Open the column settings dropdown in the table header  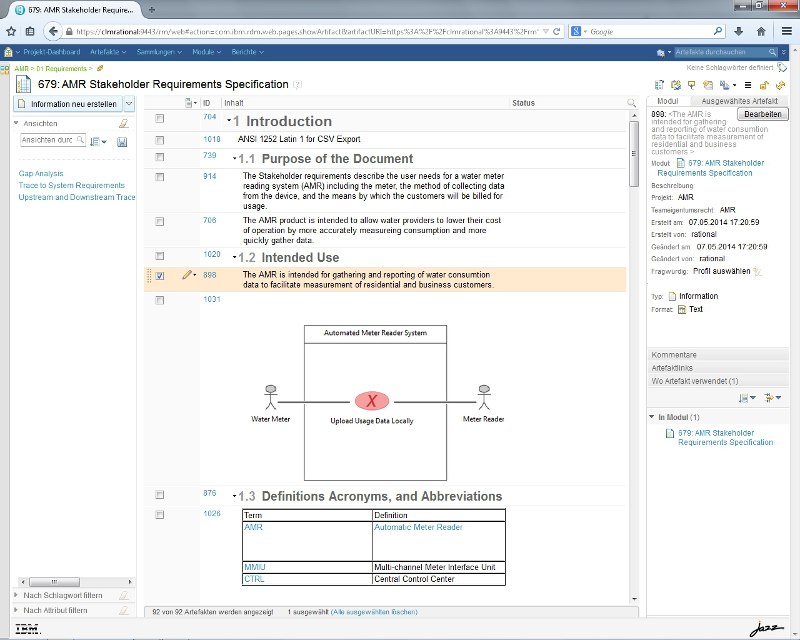(191, 103)
